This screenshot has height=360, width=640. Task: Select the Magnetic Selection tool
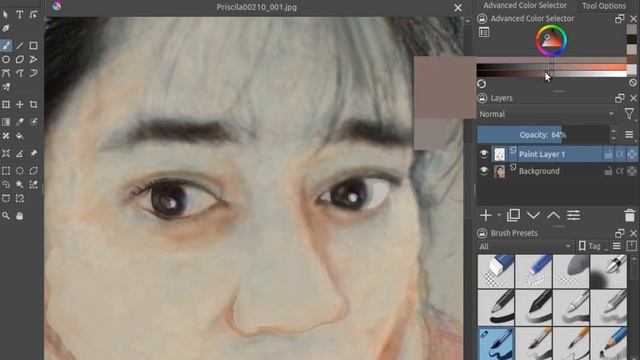tap(20, 198)
